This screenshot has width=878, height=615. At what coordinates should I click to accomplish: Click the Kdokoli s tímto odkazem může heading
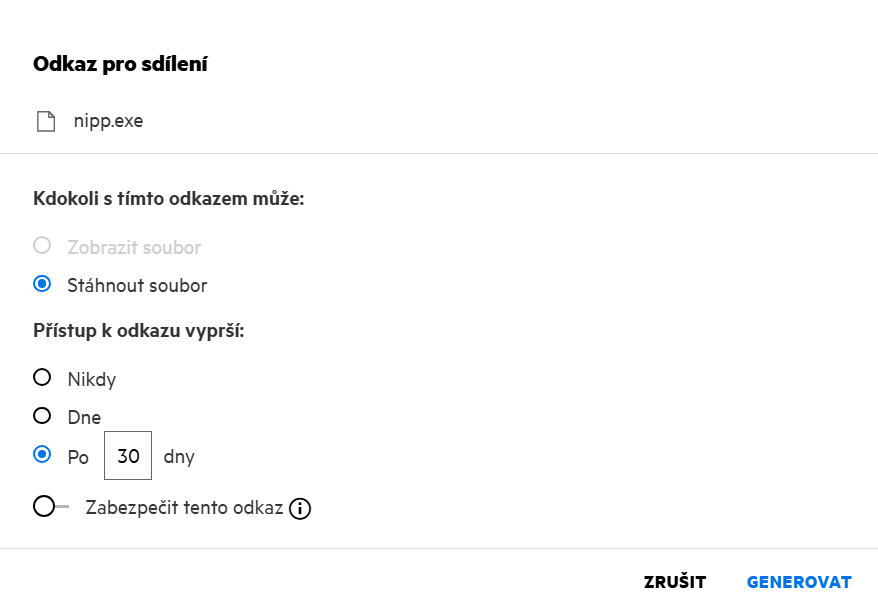168,199
